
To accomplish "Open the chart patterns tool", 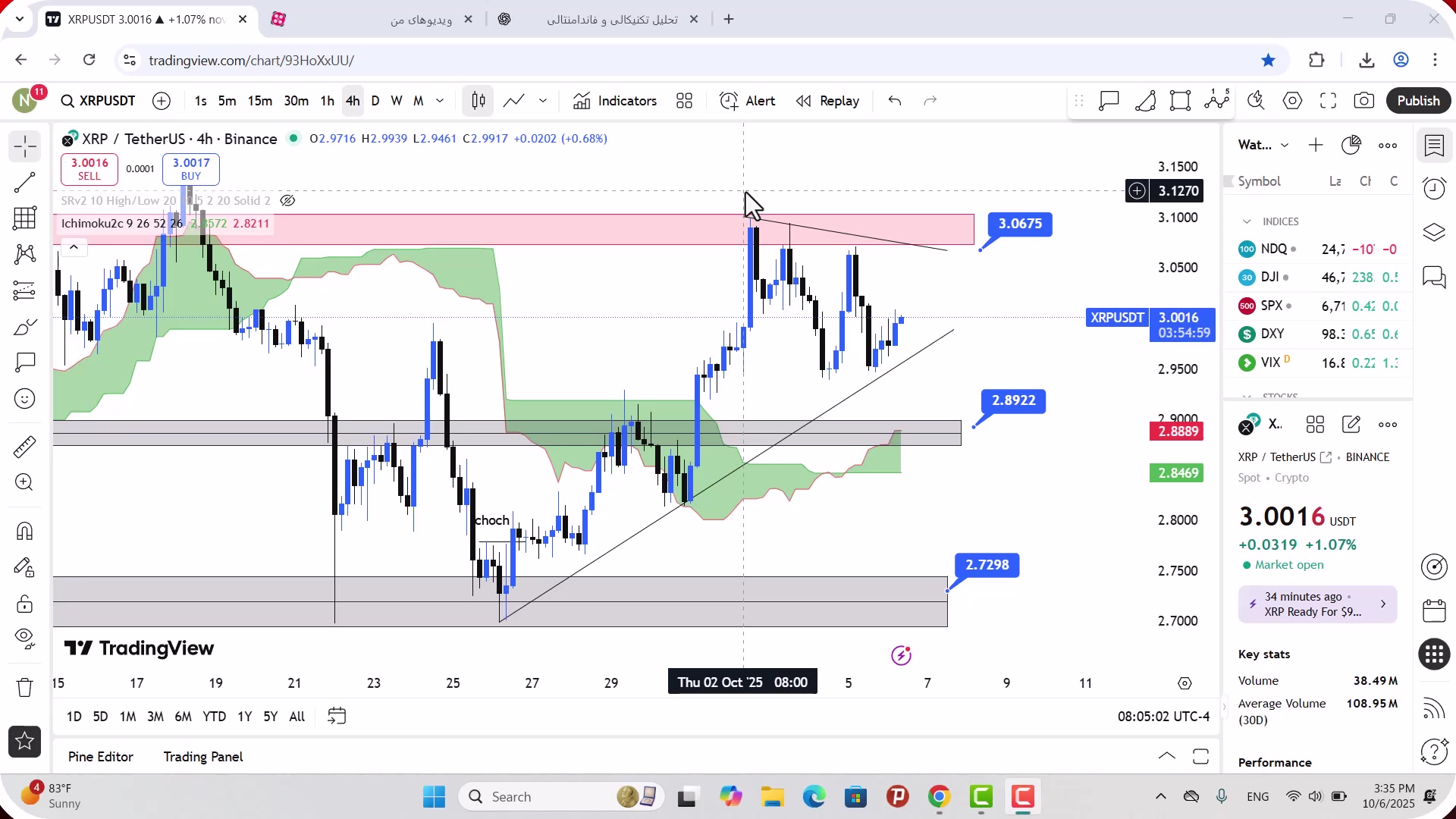I will point(25,254).
